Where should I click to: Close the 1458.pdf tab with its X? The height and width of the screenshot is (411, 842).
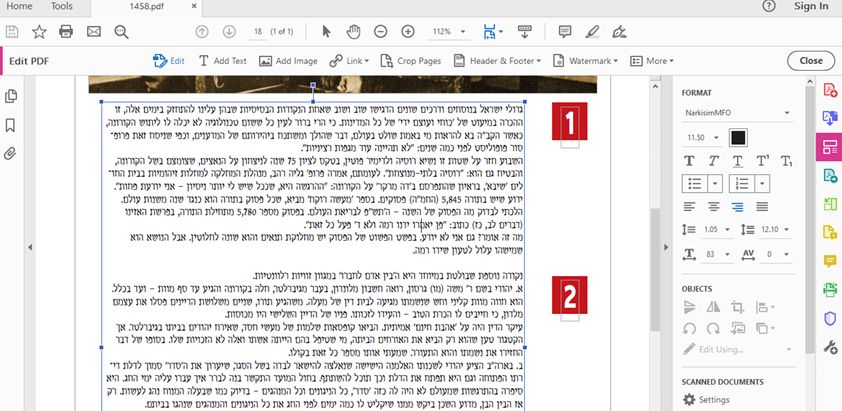coord(194,6)
